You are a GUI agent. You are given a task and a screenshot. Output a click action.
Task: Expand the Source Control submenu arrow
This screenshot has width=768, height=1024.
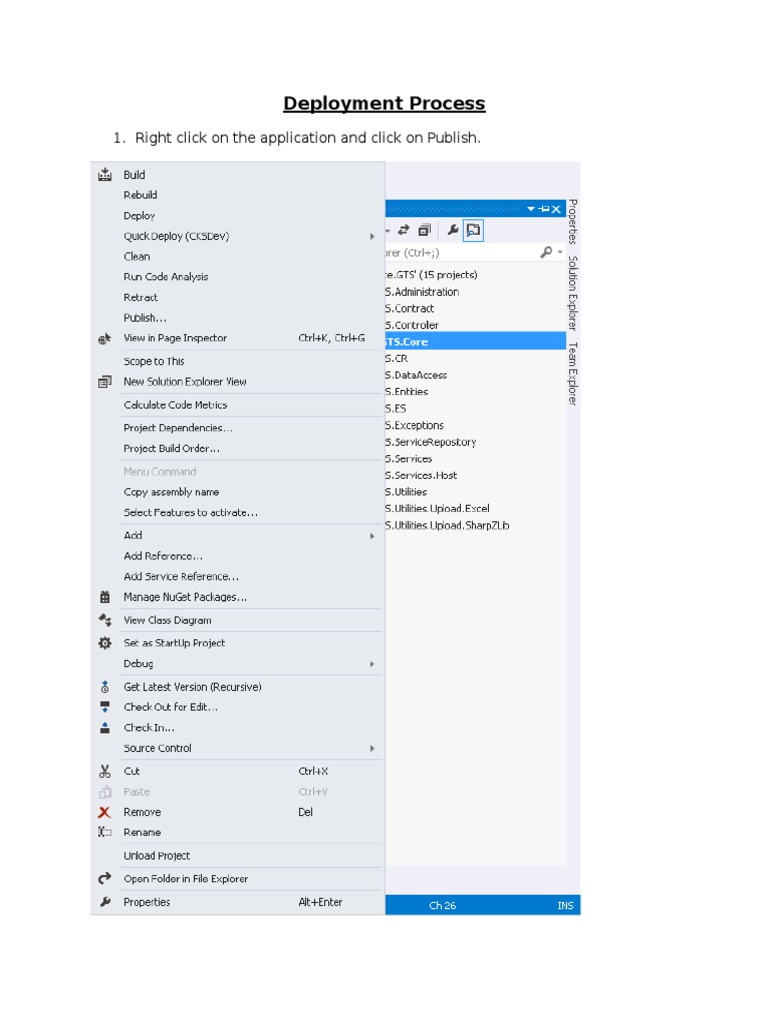coord(372,749)
